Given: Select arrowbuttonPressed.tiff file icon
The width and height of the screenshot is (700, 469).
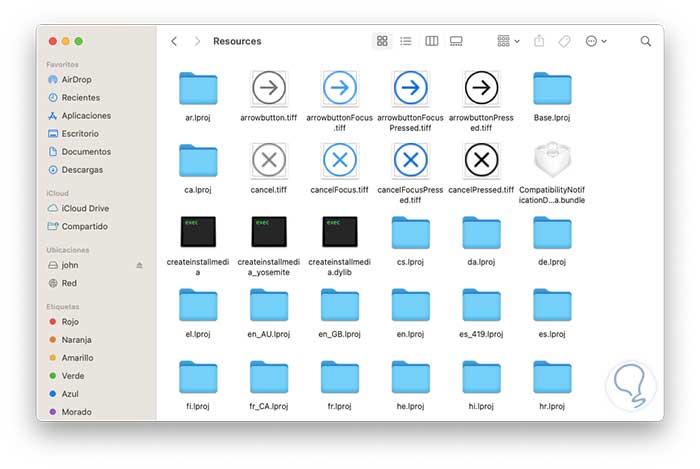Looking at the screenshot, I should [x=481, y=88].
